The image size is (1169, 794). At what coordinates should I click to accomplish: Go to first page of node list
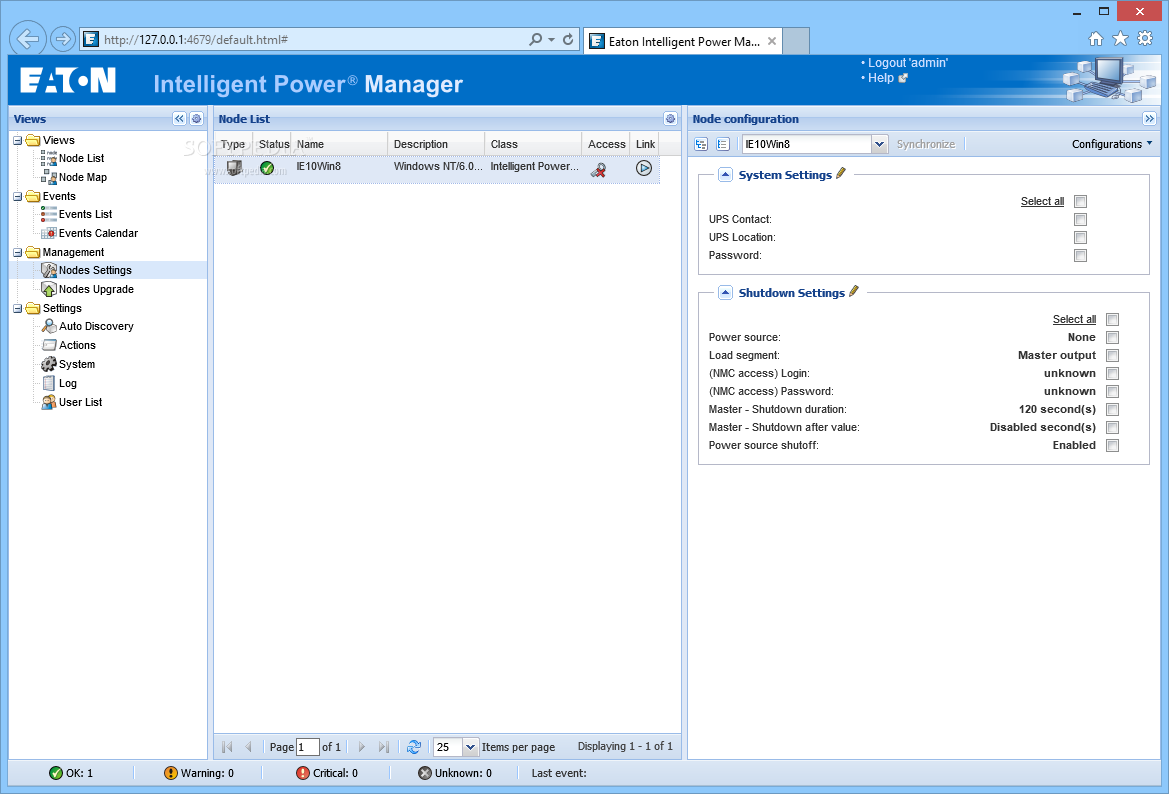(227, 746)
